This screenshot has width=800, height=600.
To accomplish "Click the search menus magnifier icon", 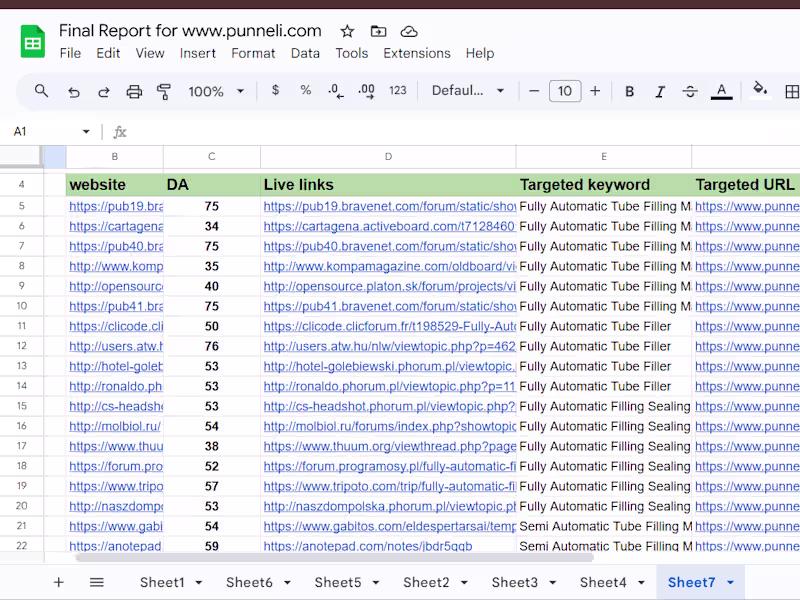I will (x=41, y=91).
